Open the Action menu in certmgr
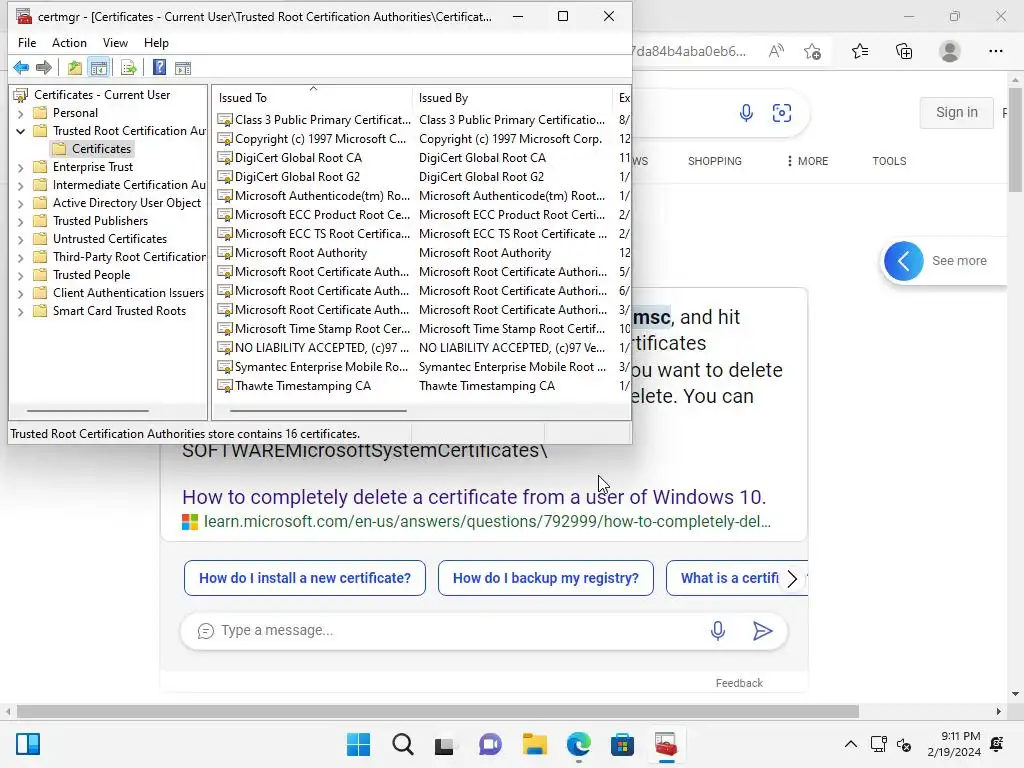The height and width of the screenshot is (768, 1024). click(69, 42)
